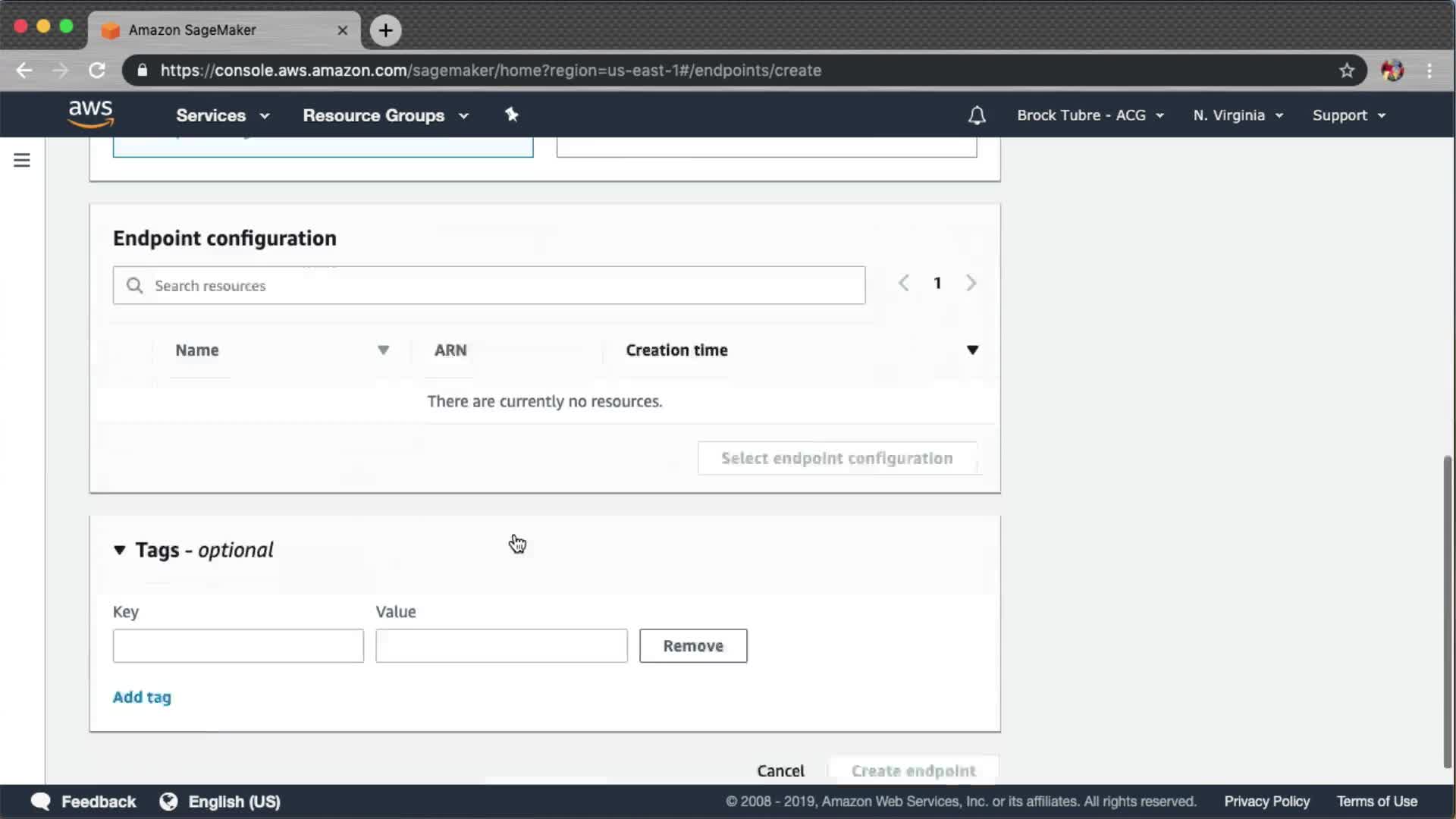Go to next page of endpoint configurations
The width and height of the screenshot is (1456, 819).
971,283
